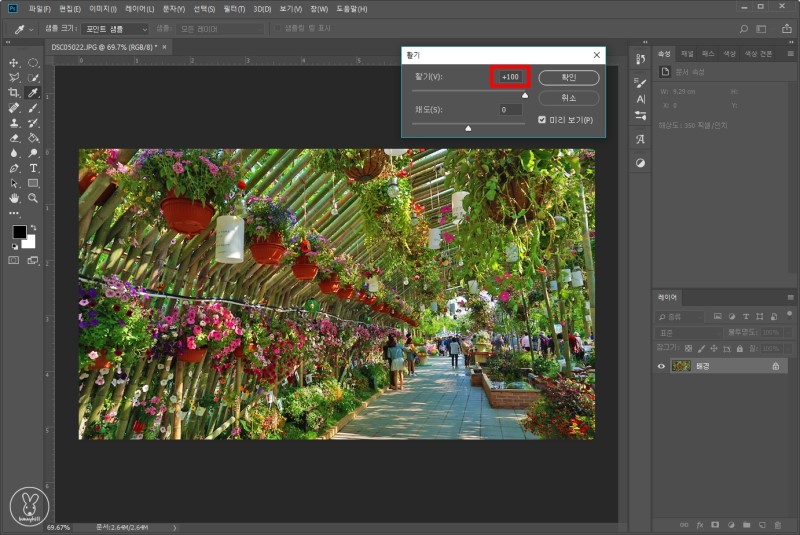Click the delete layer trash icon
The width and height of the screenshot is (800, 535).
pyautogui.click(x=776, y=523)
